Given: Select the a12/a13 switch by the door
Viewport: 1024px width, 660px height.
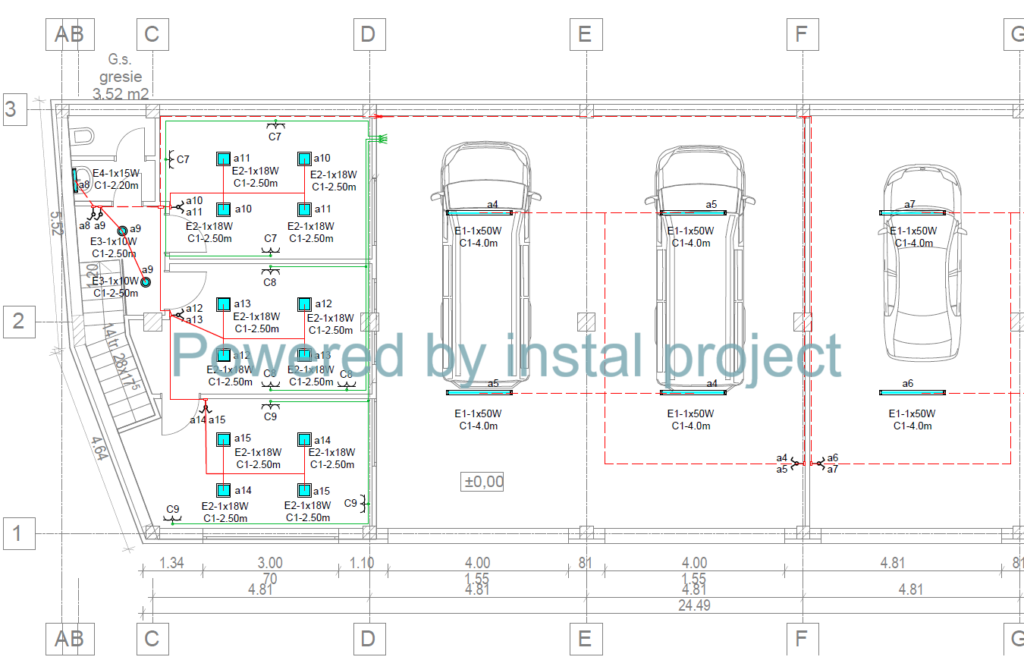Looking at the screenshot, I should (178, 315).
